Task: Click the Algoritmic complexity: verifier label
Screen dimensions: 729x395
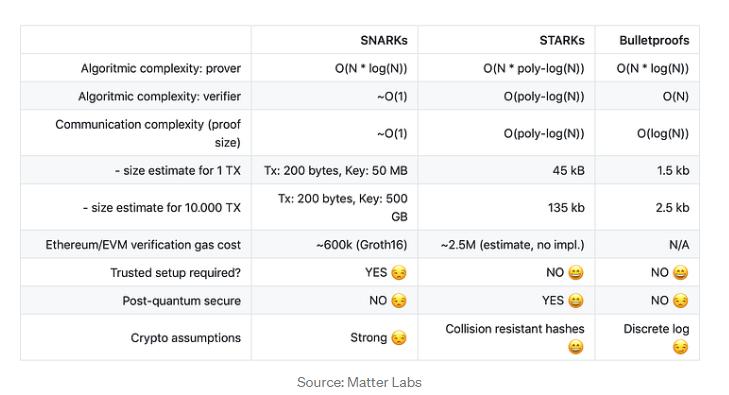Action: 159,96
